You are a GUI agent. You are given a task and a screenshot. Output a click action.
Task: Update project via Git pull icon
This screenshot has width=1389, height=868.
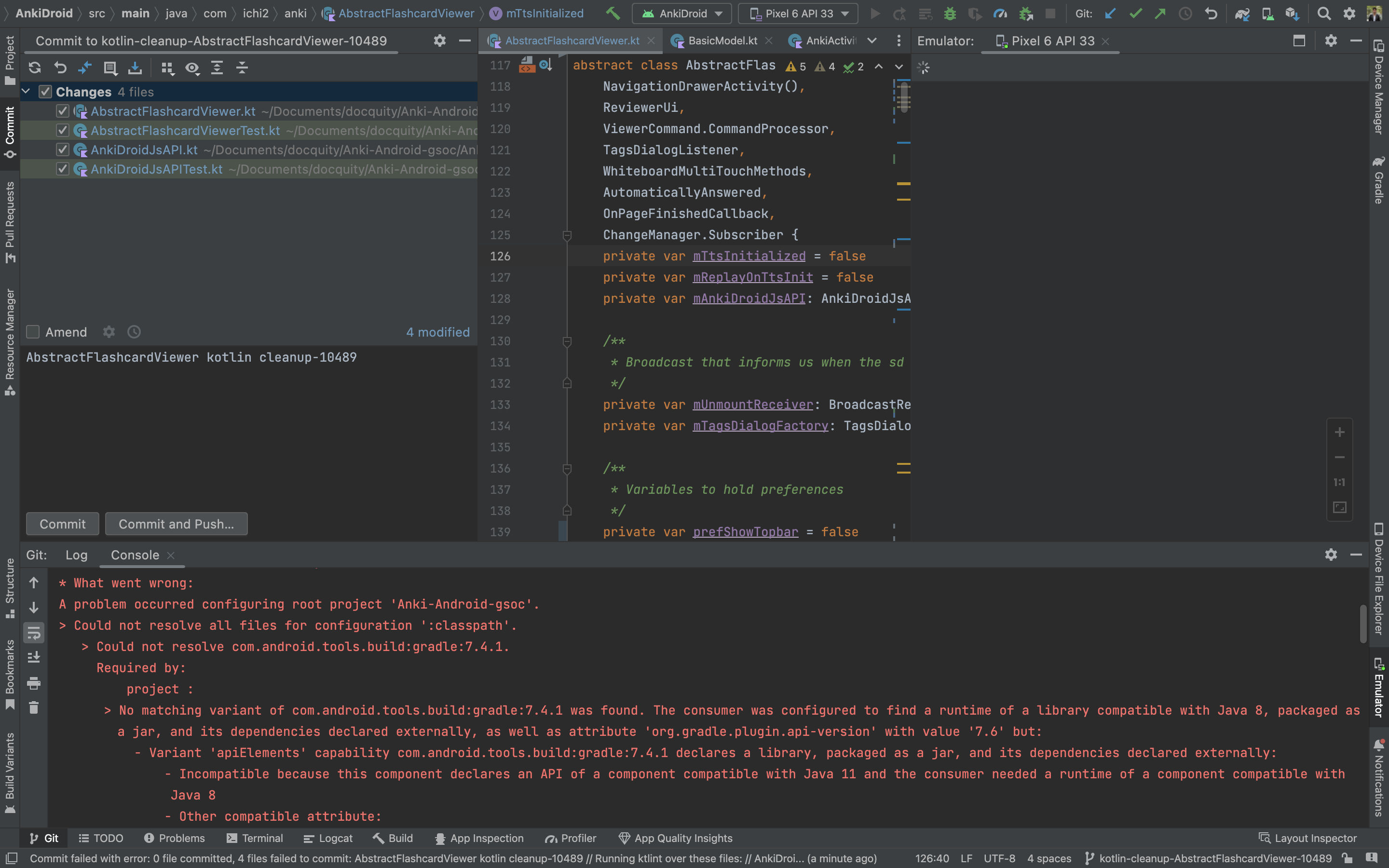1110,13
